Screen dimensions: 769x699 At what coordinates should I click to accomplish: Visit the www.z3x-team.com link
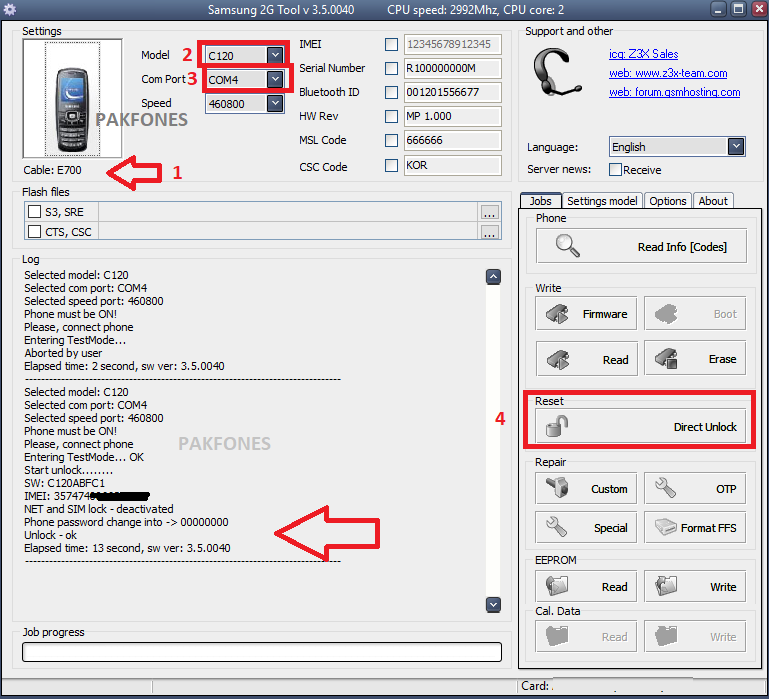[668, 73]
